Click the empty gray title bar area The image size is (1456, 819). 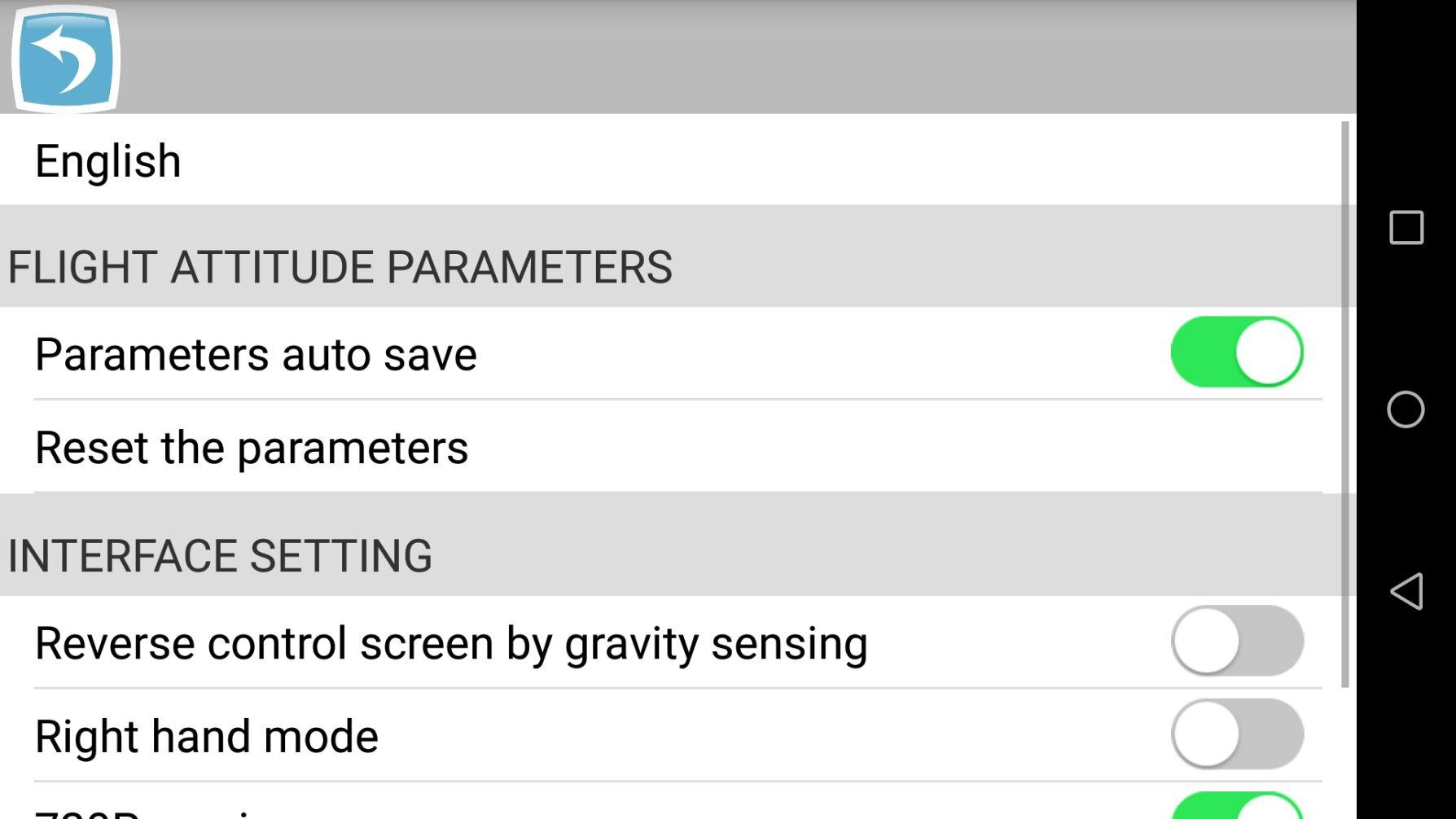click(733, 57)
